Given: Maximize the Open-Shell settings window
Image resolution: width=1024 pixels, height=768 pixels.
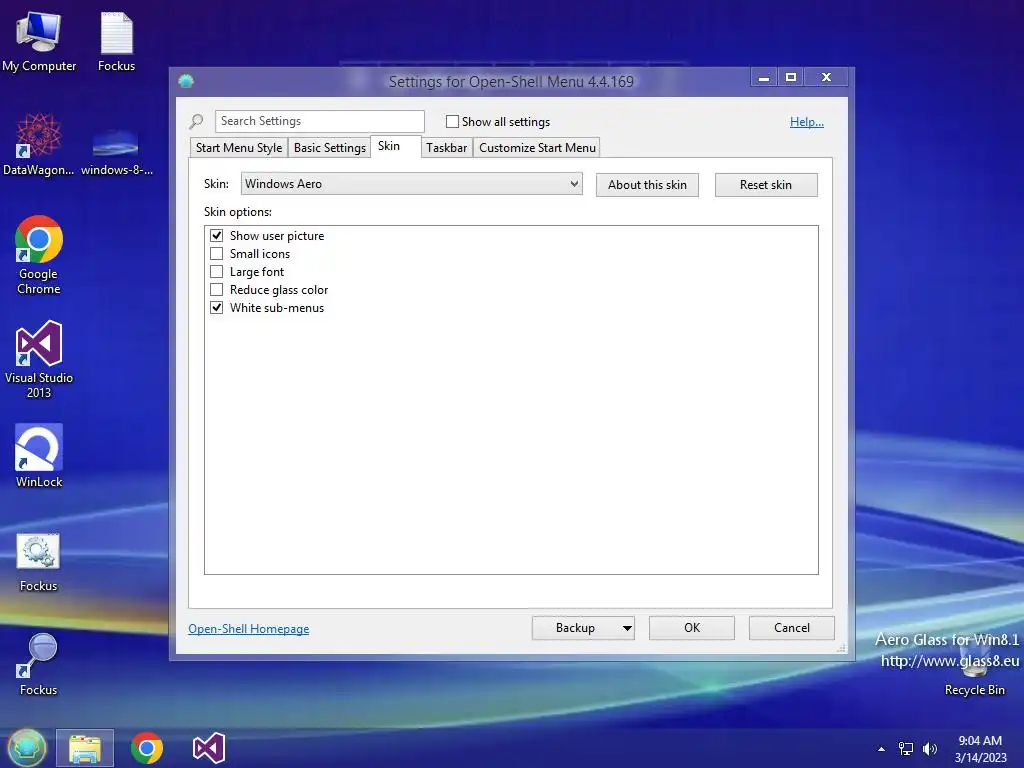Looking at the screenshot, I should click(791, 78).
